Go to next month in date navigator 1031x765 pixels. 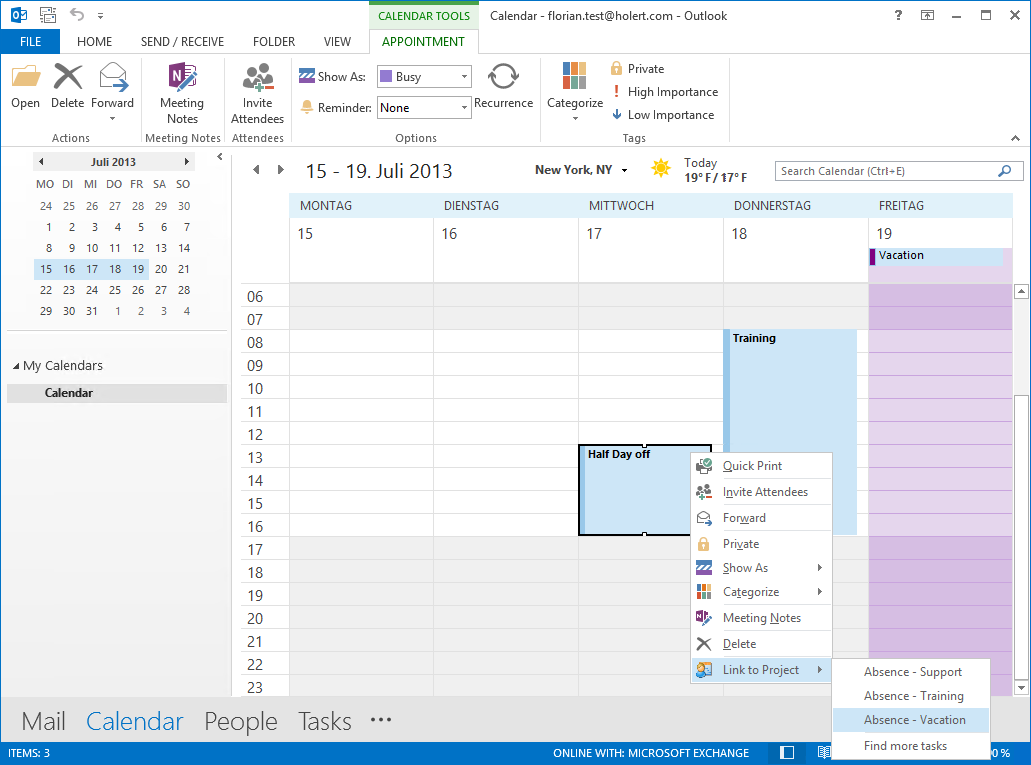[x=187, y=162]
